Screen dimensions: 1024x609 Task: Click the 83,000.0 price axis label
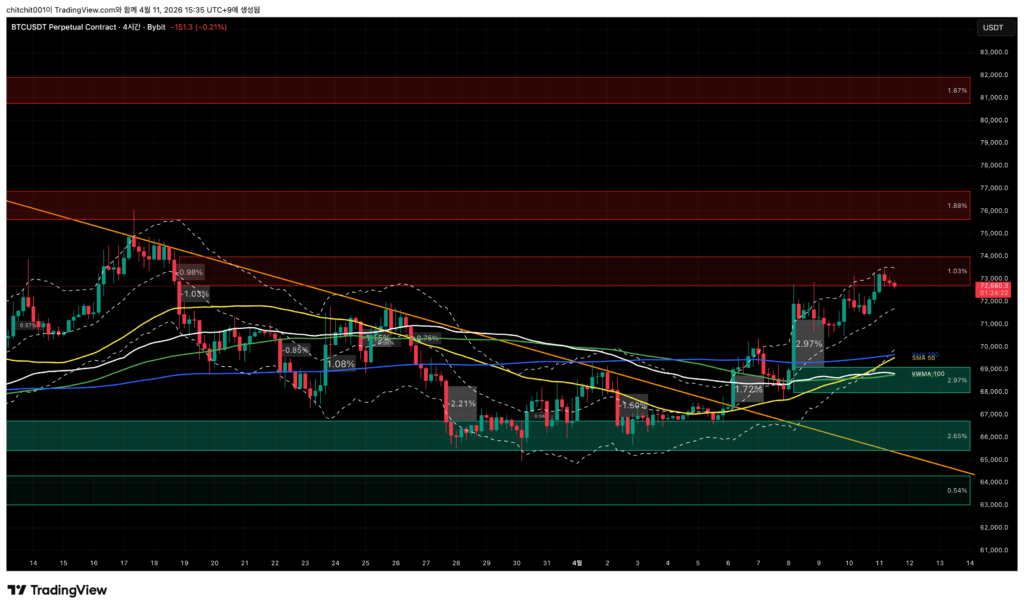993,52
